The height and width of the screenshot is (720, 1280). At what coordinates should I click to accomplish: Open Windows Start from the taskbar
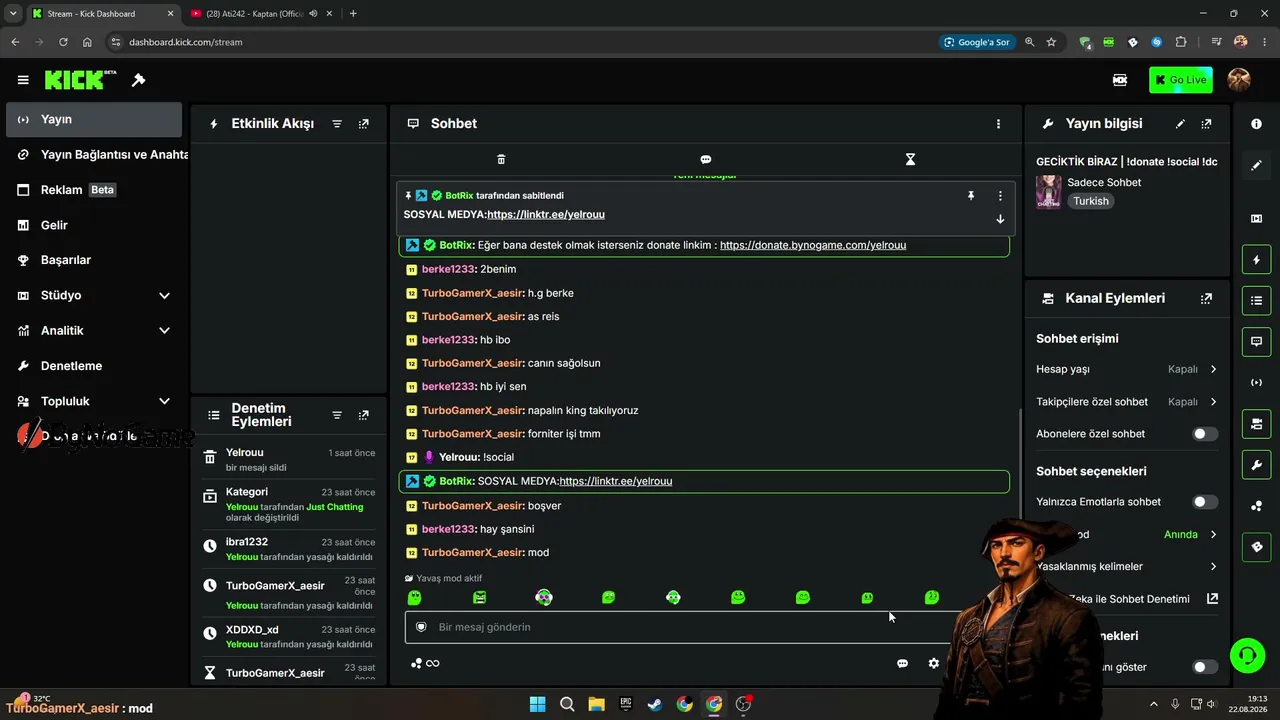[537, 704]
